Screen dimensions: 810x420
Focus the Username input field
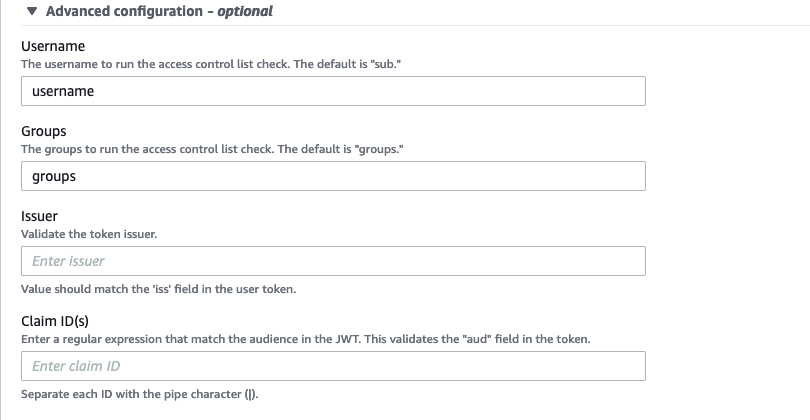coord(333,91)
